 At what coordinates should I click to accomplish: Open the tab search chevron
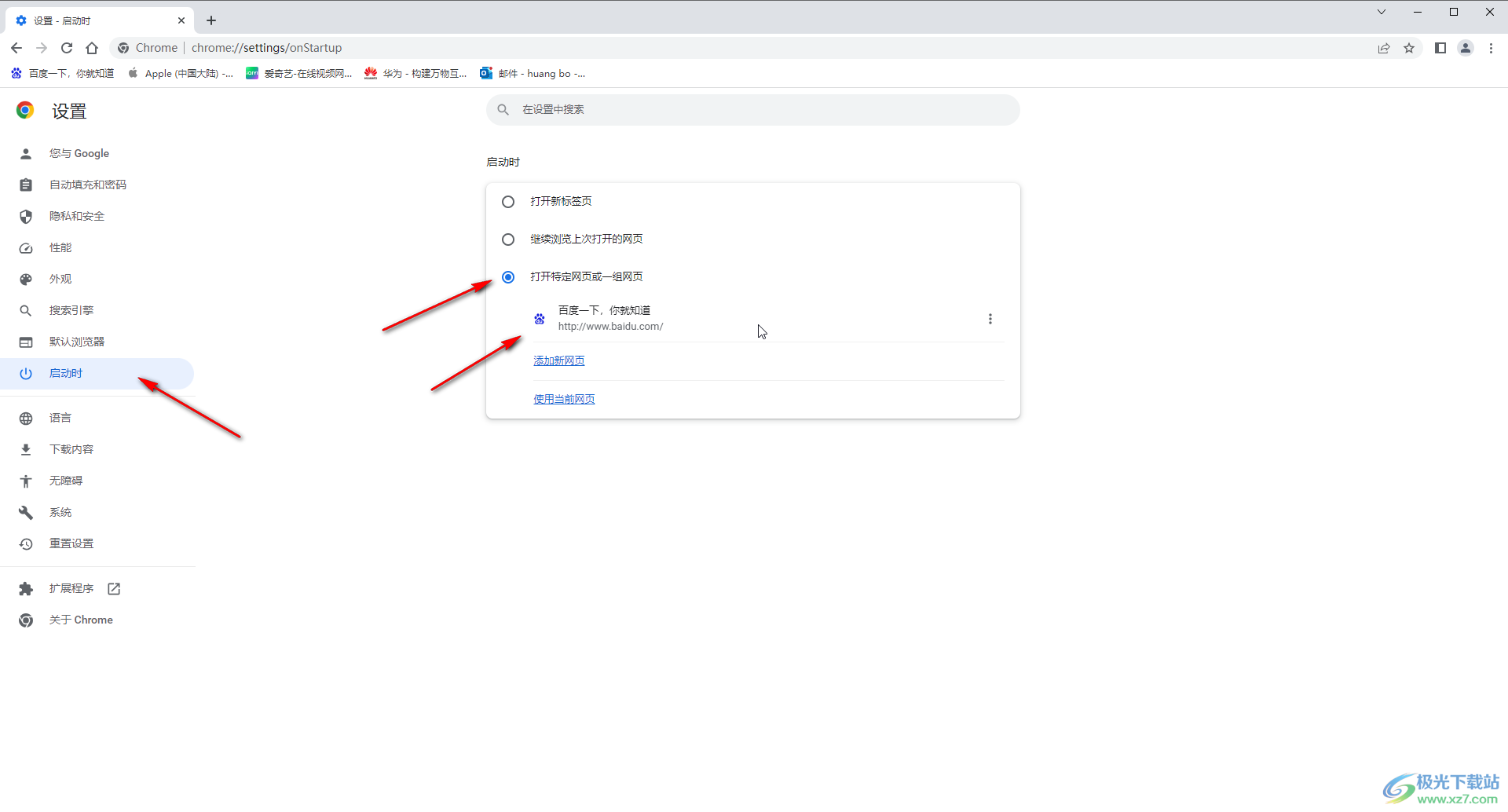coord(1382,12)
